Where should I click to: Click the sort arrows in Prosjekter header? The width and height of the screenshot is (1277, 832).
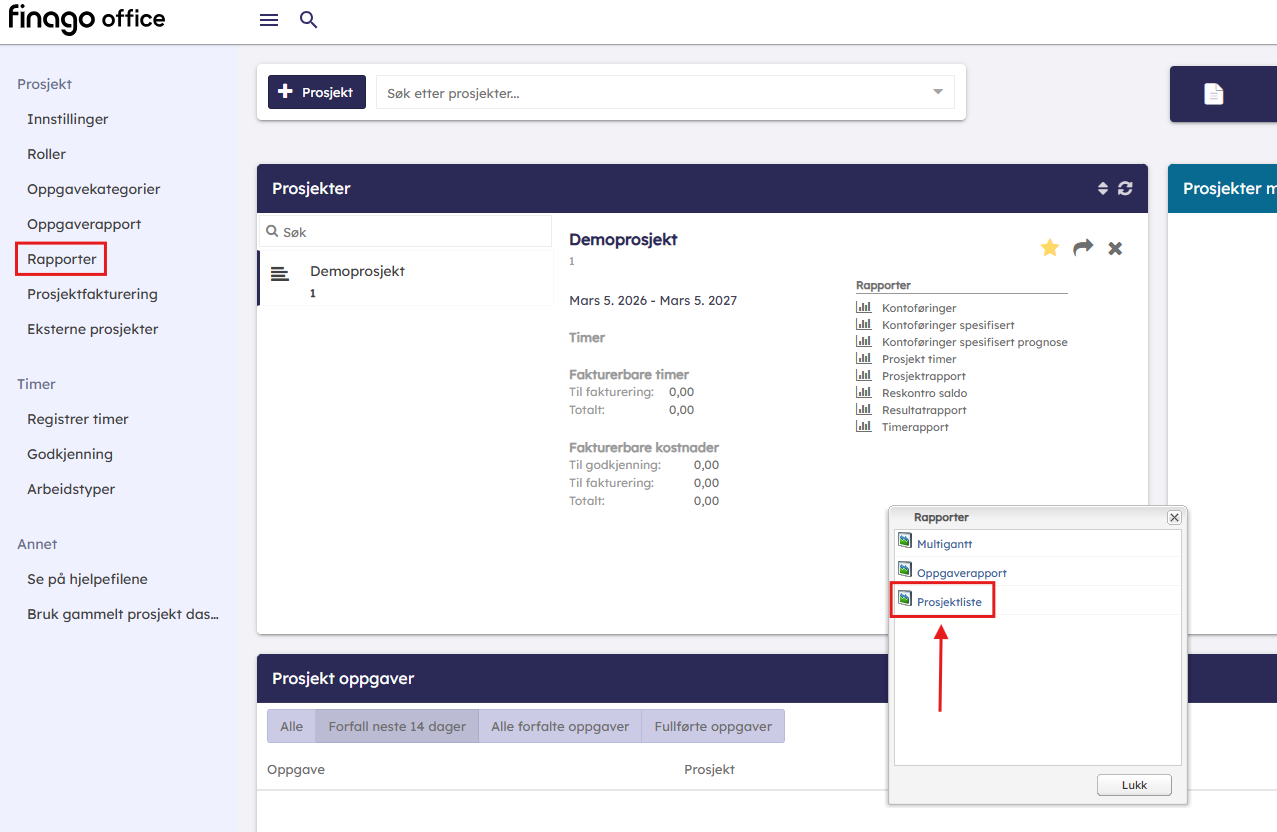click(1103, 188)
